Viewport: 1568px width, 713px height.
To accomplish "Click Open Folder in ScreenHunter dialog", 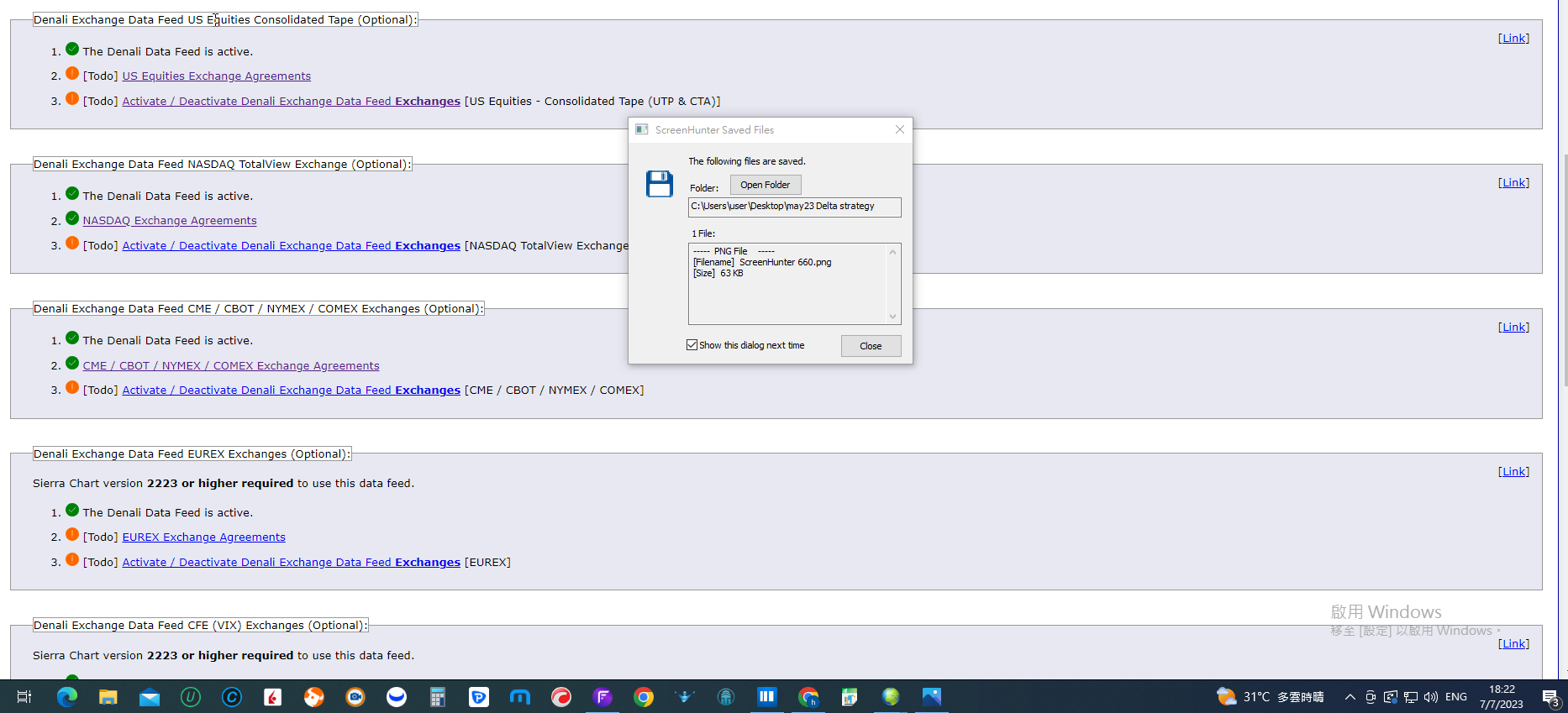I will coord(766,185).
